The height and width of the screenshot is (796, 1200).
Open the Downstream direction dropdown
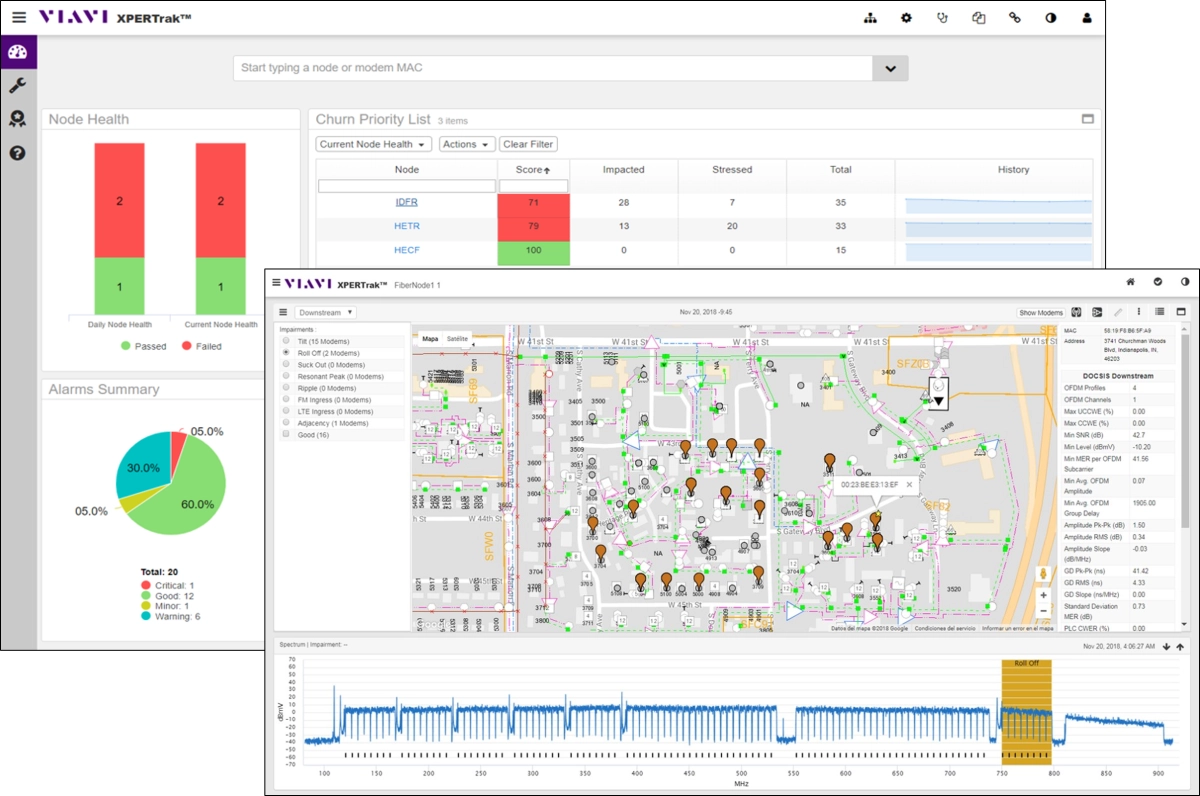click(325, 313)
